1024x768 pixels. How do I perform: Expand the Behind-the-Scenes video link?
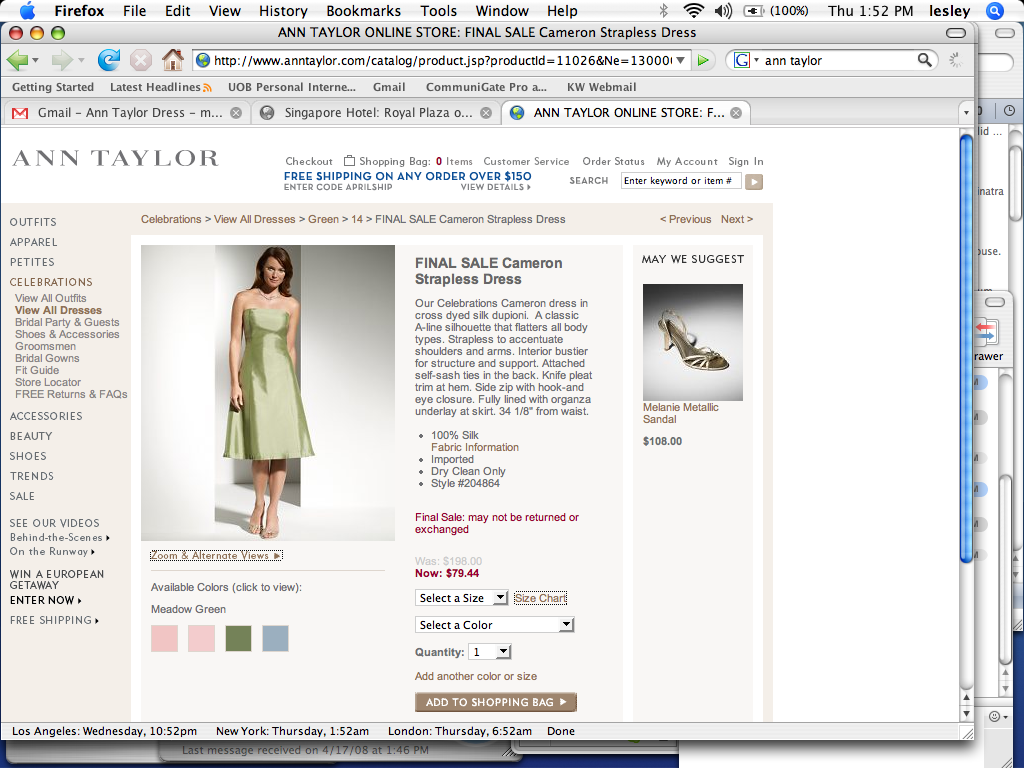click(x=59, y=537)
